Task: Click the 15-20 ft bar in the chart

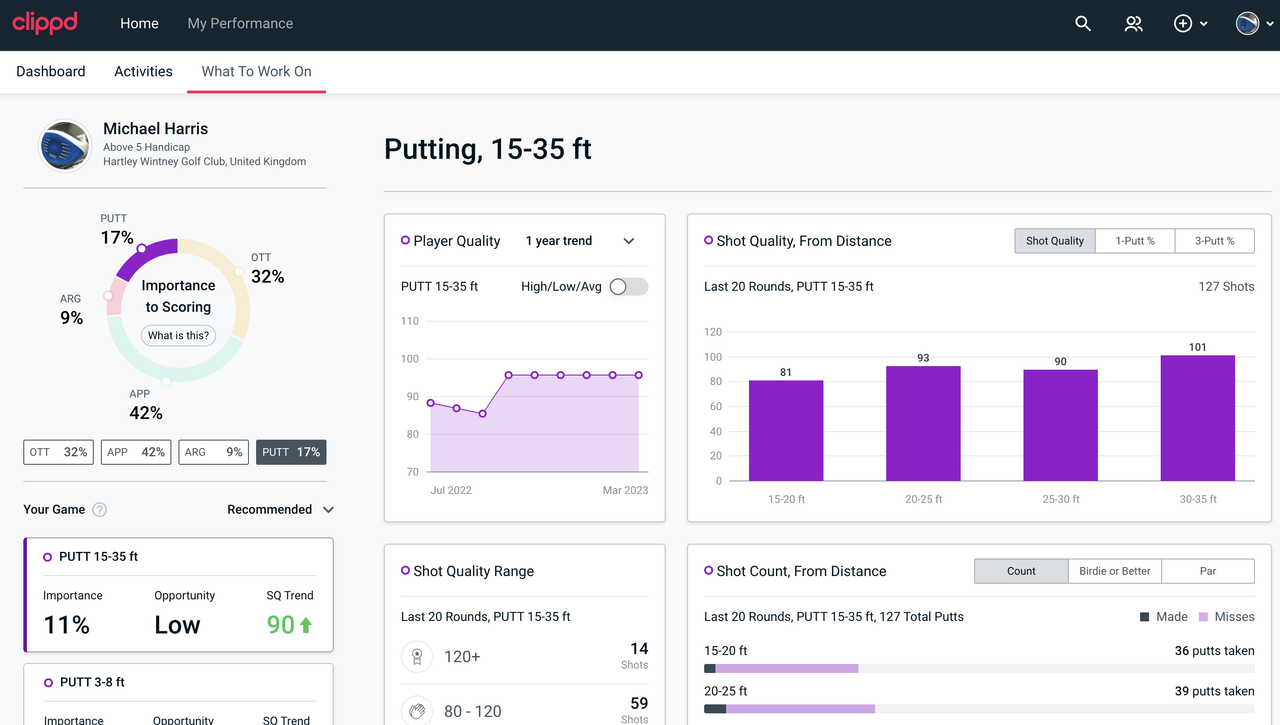Action: [x=786, y=430]
